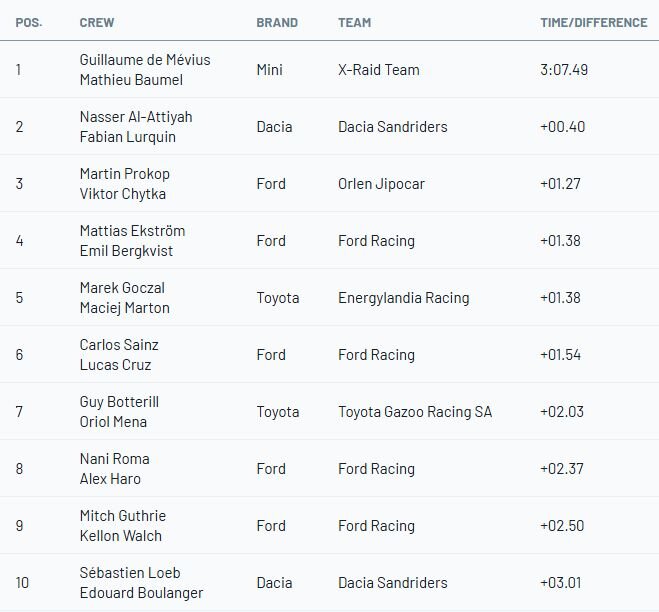Select the winning time 3:07.49
This screenshot has height=612, width=659.
pos(563,70)
